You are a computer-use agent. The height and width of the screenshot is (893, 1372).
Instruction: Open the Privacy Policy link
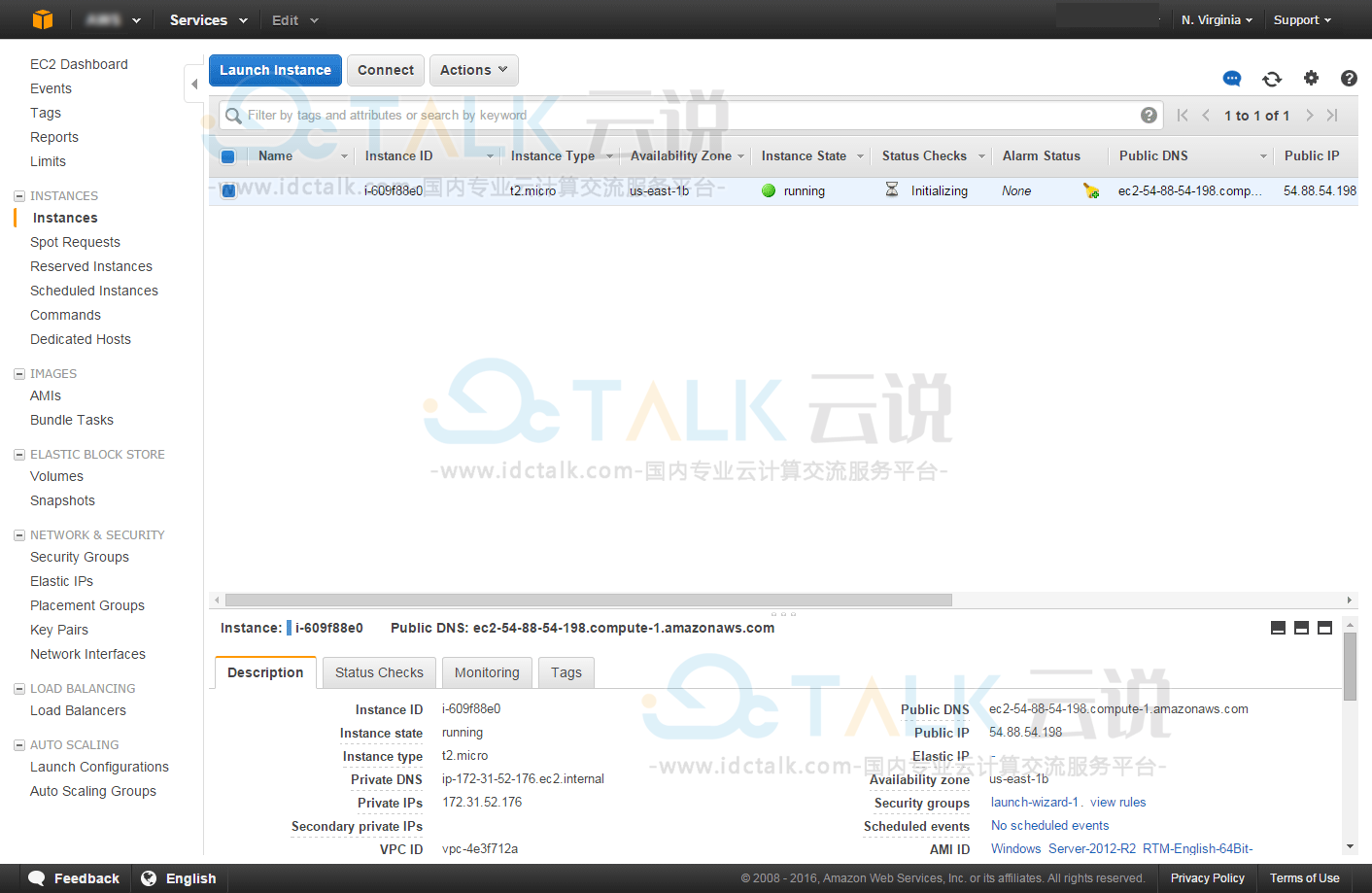point(1207,878)
